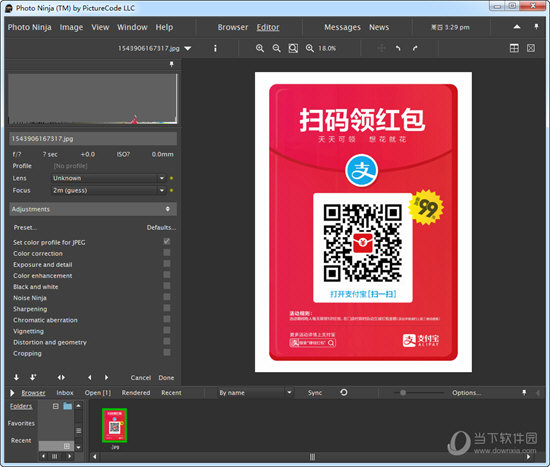Toggle before/after compare arrows
Viewport: 550px width, 467px height.
[x=61, y=378]
